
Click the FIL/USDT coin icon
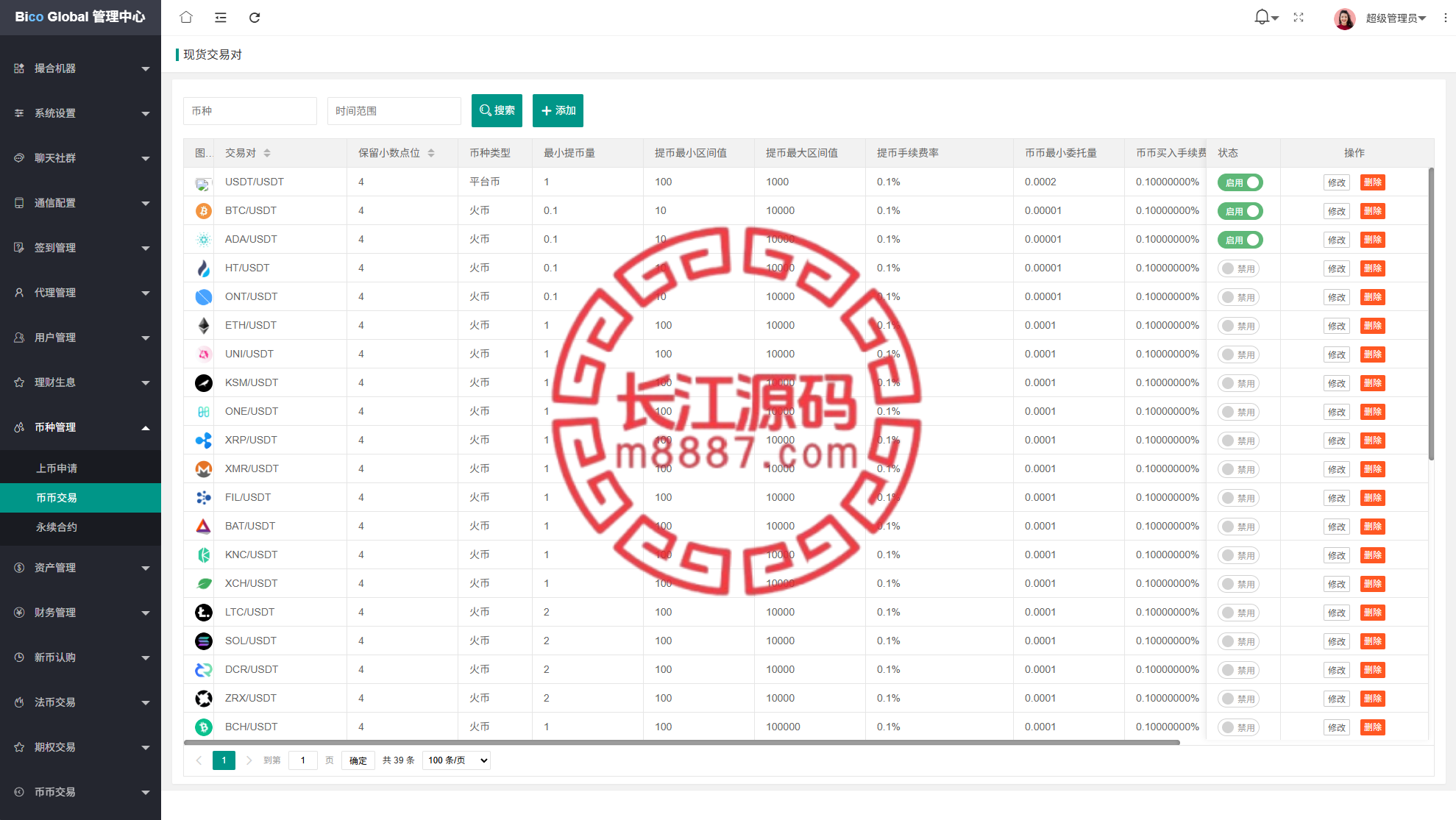(204, 498)
